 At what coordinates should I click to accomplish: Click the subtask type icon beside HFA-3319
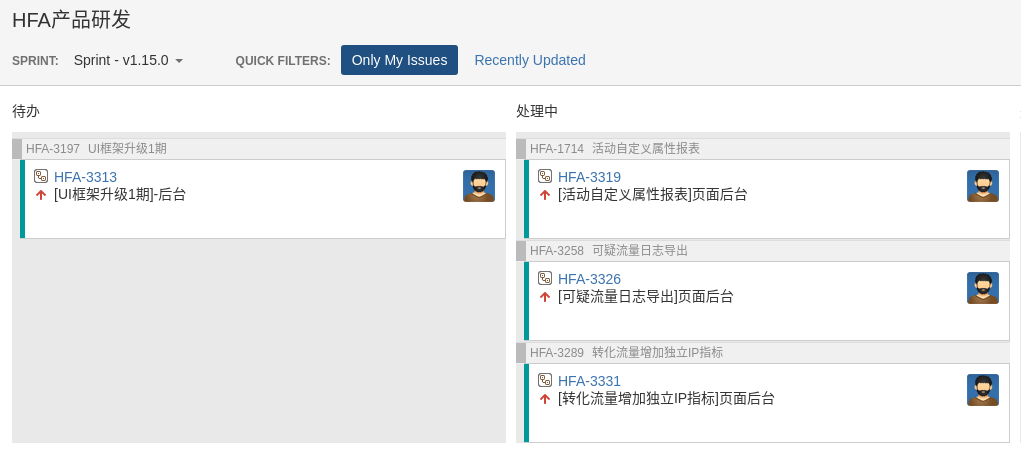tap(545, 176)
